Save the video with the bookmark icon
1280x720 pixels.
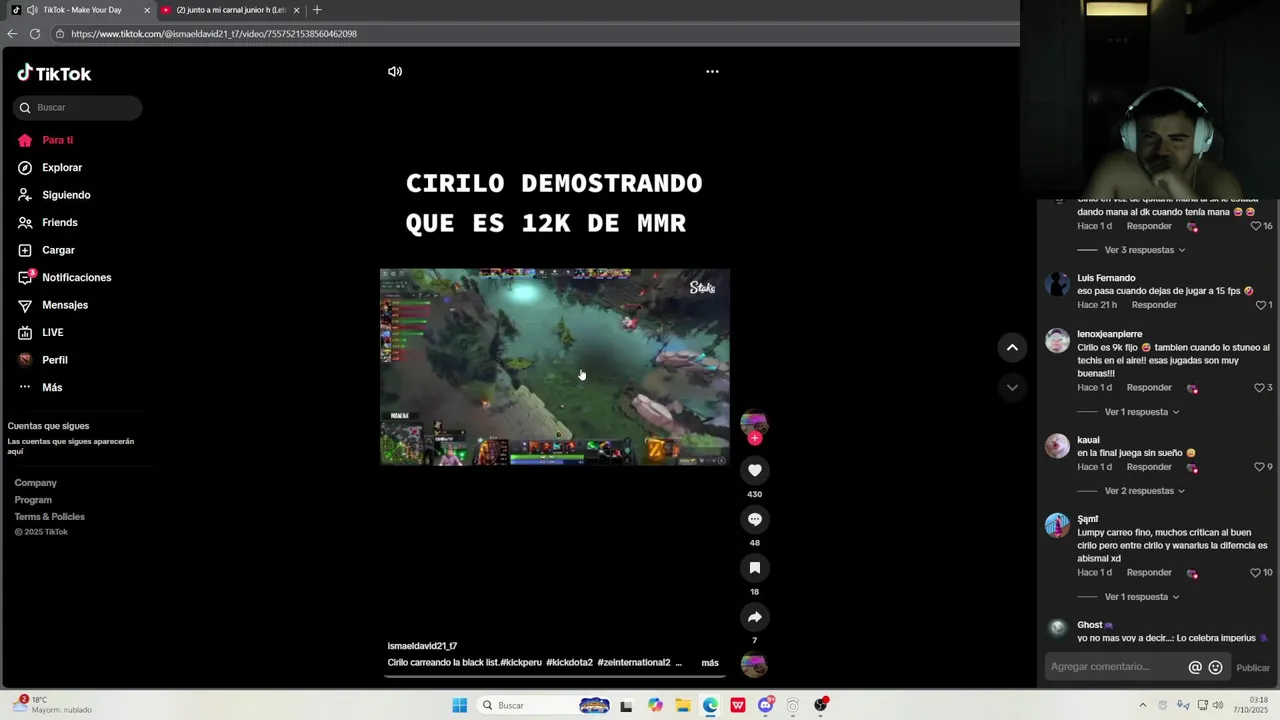[755, 568]
